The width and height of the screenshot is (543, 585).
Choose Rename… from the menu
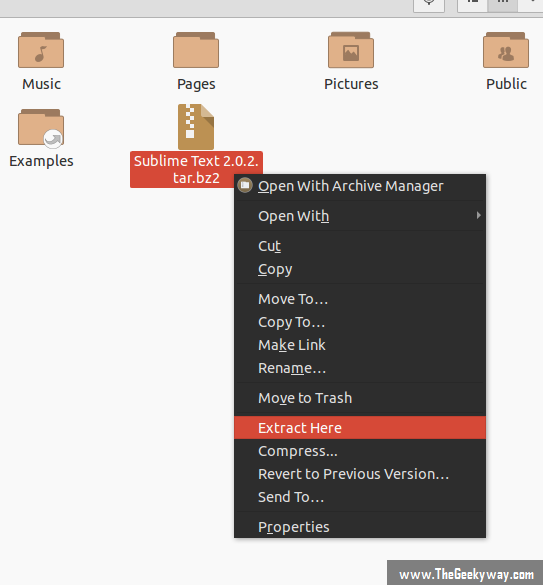tap(360, 368)
